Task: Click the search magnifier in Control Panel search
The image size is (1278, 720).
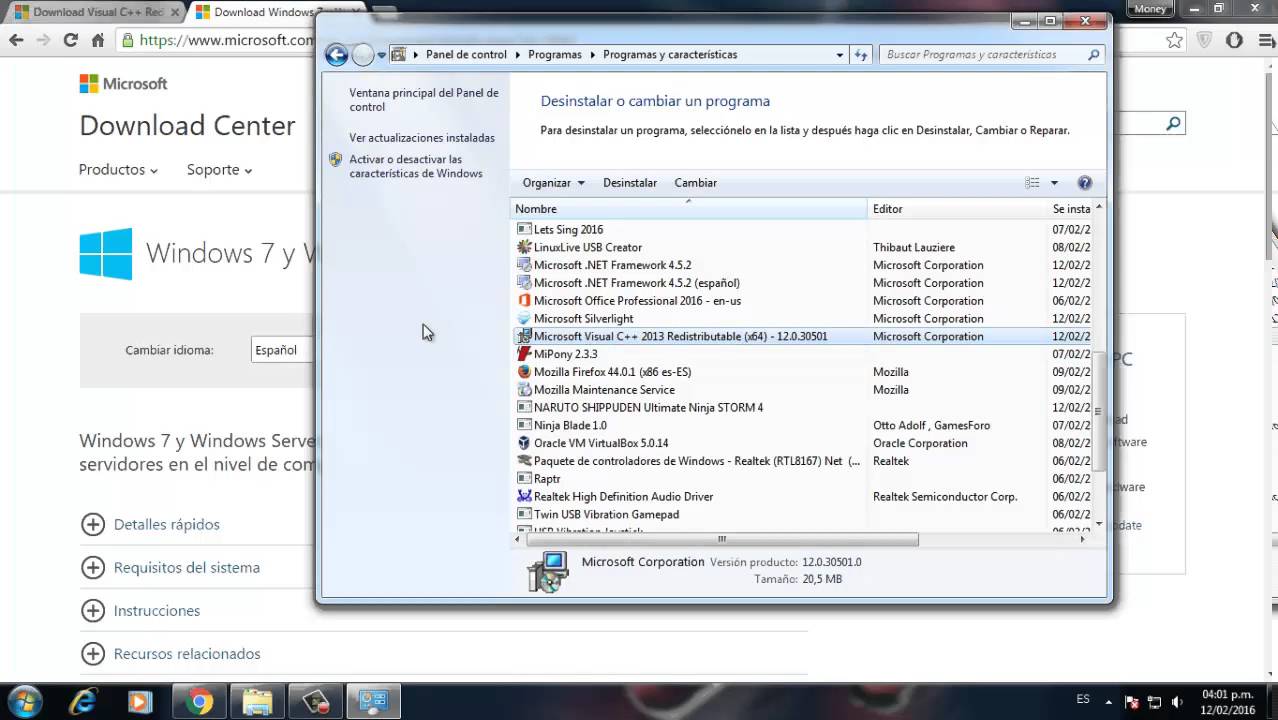Action: point(1093,55)
